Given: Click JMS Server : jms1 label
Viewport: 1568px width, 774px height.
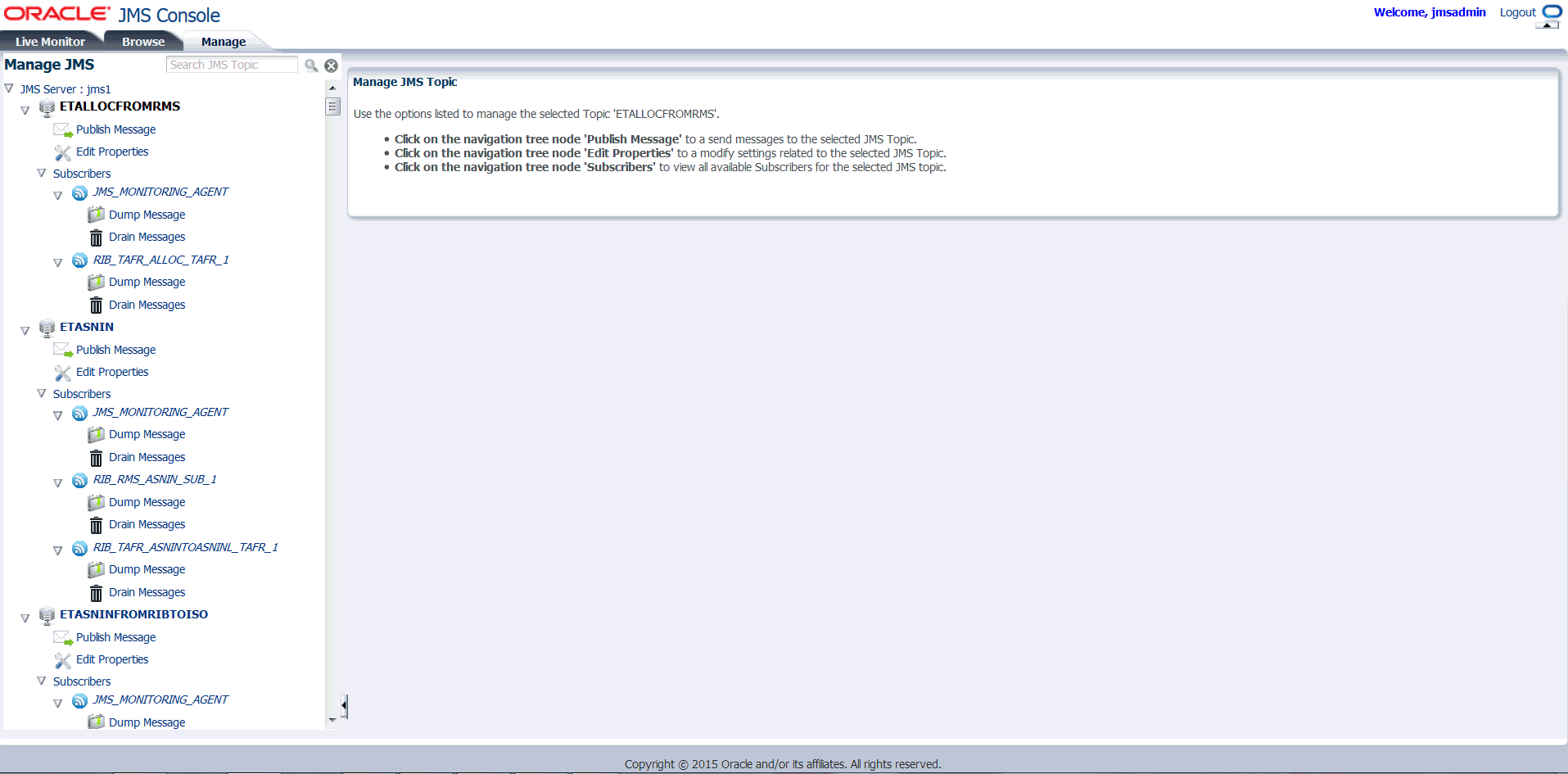Looking at the screenshot, I should tap(66, 89).
